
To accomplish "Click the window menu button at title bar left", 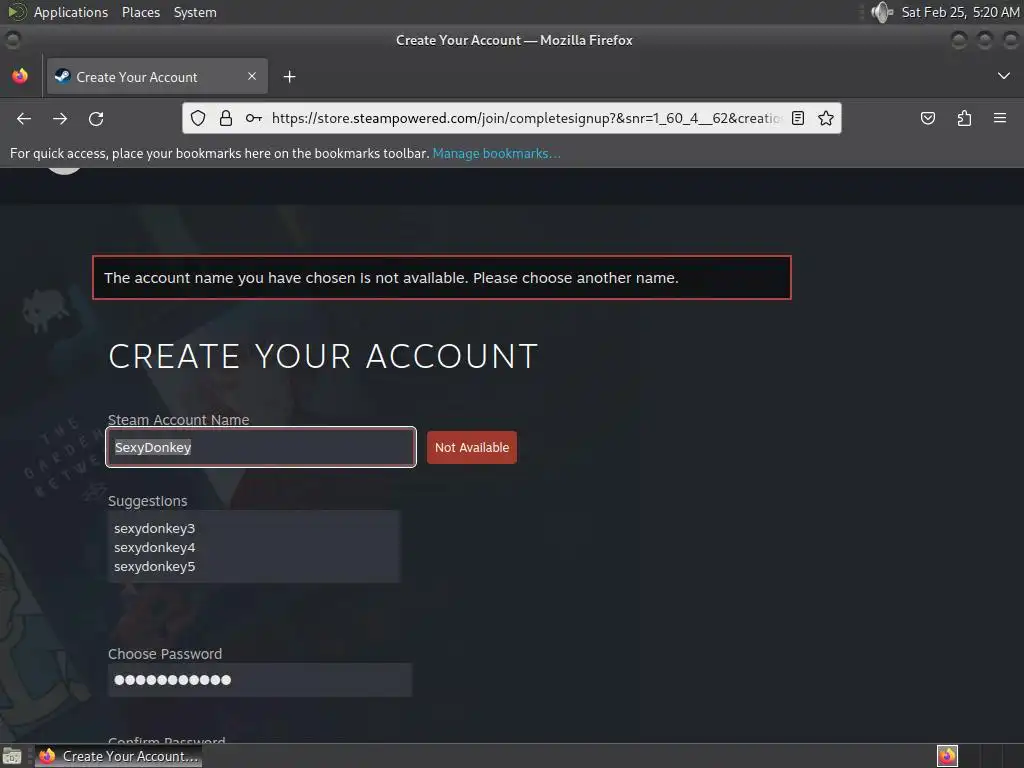I will pos(12,40).
